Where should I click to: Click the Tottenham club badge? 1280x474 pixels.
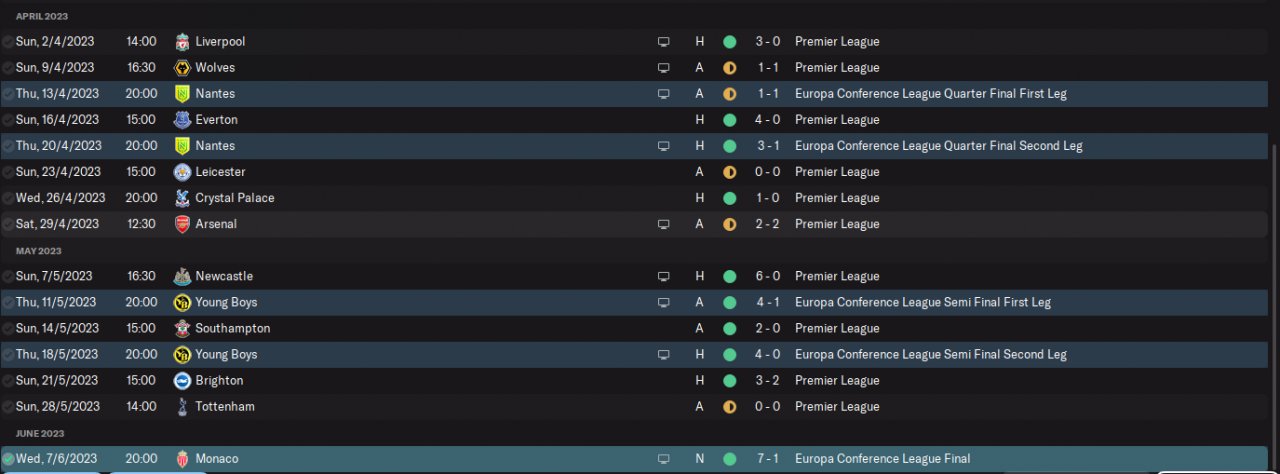182,407
